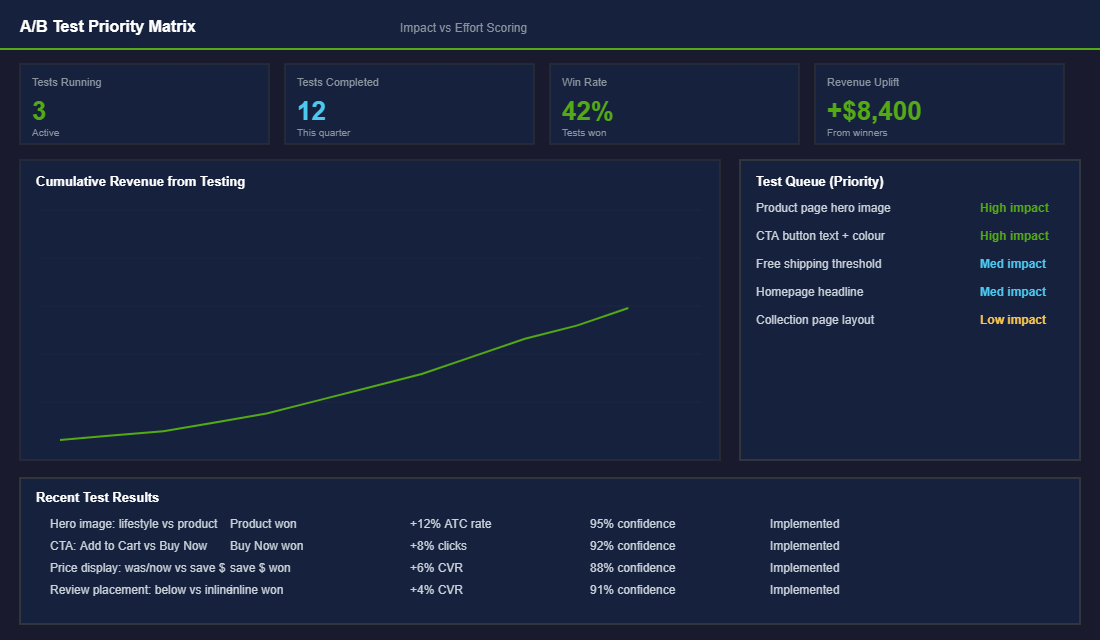Click the first High impact tag
The image size is (1100, 640).
pos(1014,207)
